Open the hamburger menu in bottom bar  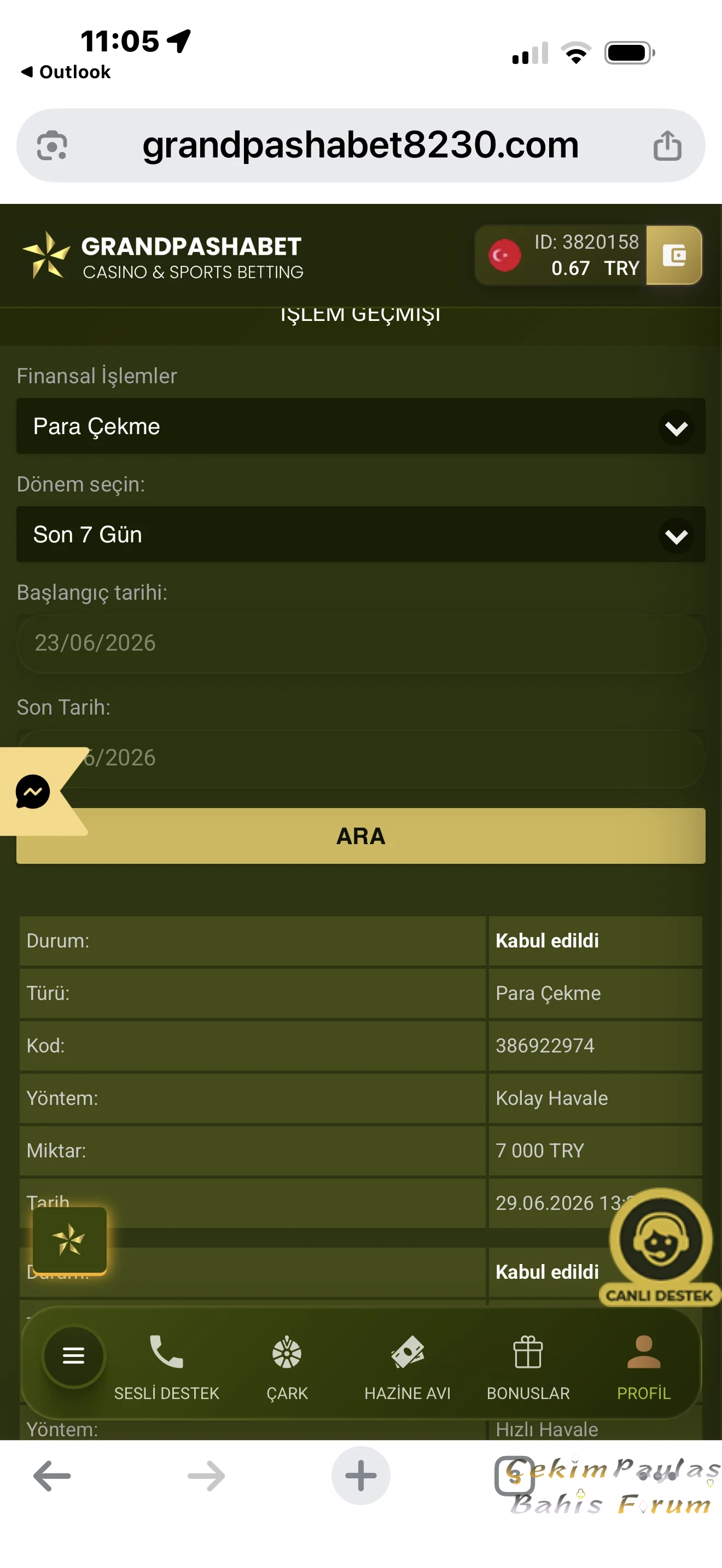tap(74, 1355)
